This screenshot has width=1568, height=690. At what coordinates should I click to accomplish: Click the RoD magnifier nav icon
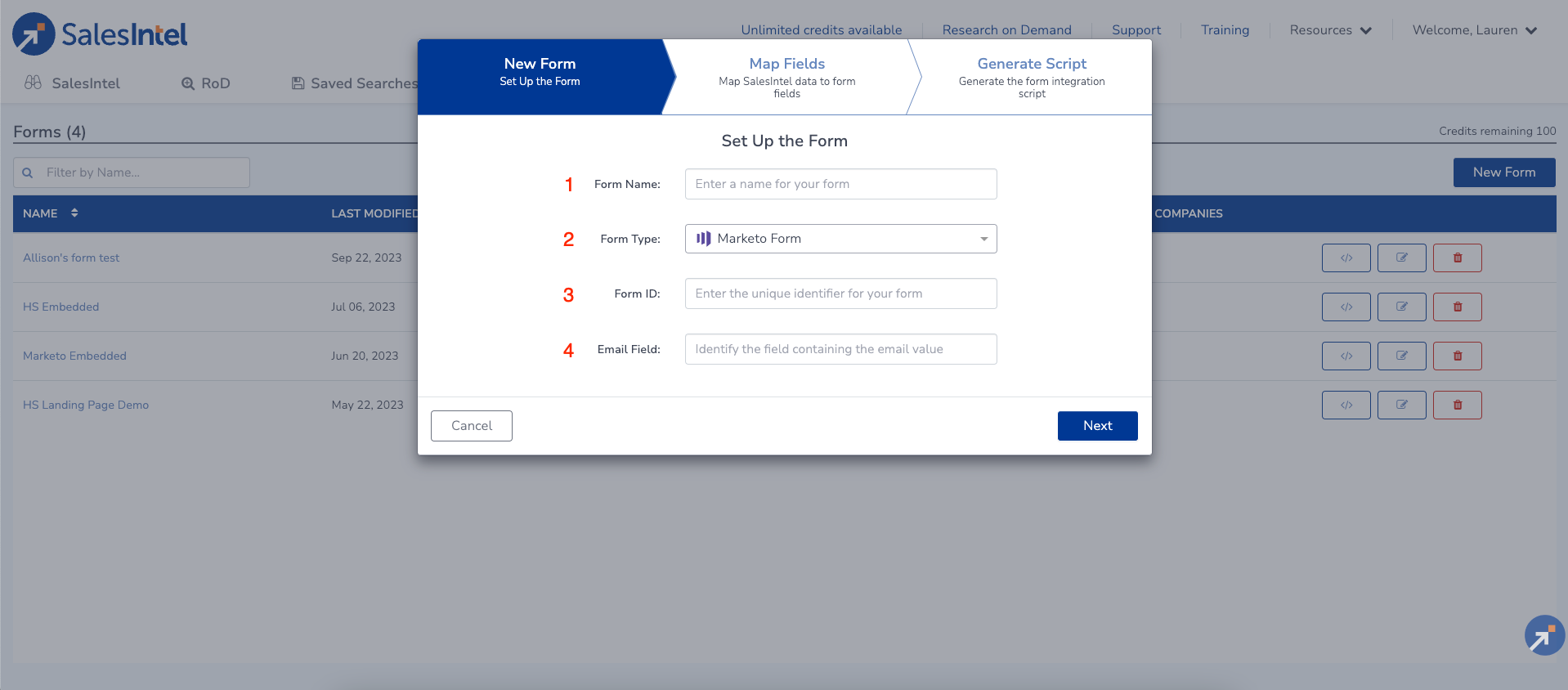point(188,83)
